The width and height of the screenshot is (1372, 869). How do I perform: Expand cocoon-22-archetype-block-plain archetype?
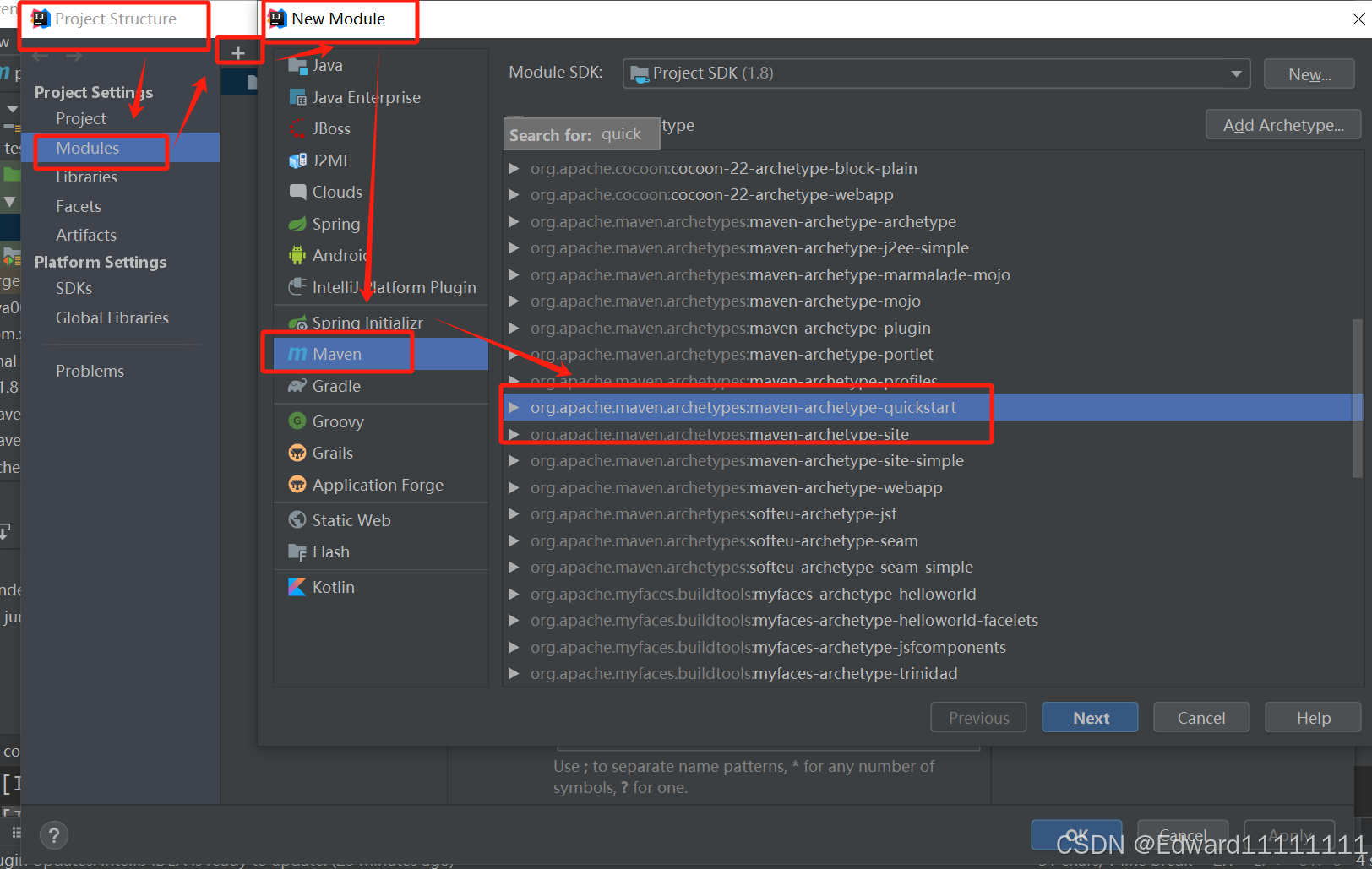514,168
